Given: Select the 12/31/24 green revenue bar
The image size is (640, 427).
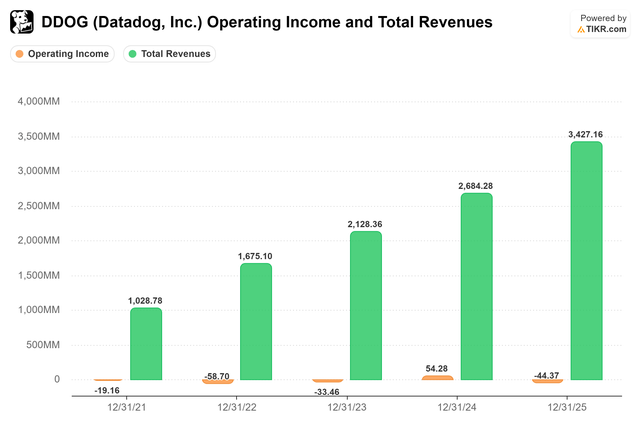Looking at the screenshot, I should [477, 287].
